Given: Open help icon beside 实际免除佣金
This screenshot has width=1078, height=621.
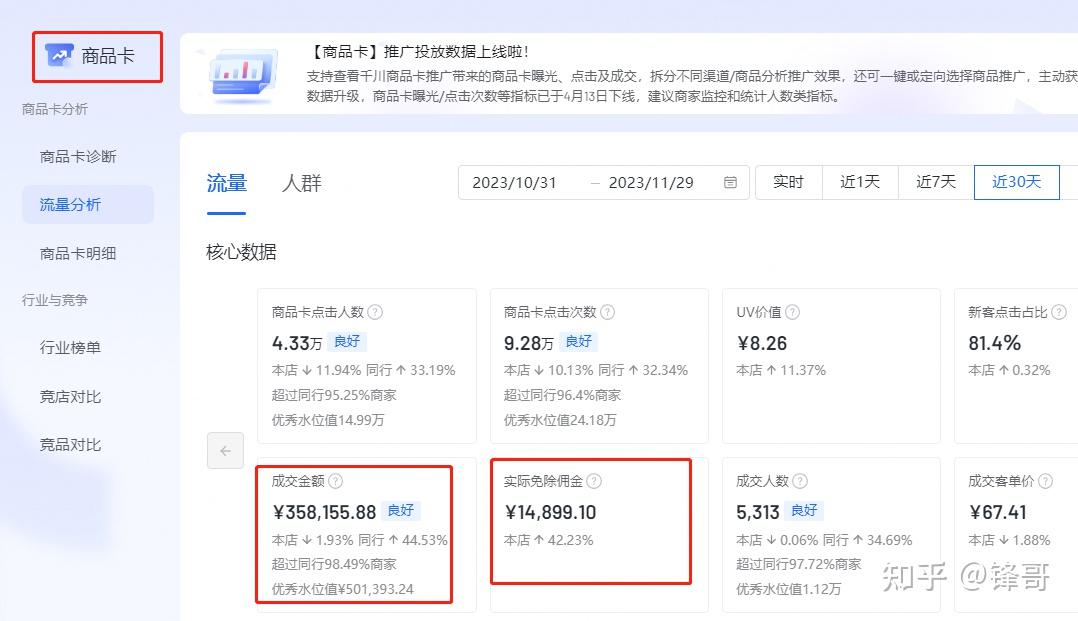Looking at the screenshot, I should click(594, 481).
